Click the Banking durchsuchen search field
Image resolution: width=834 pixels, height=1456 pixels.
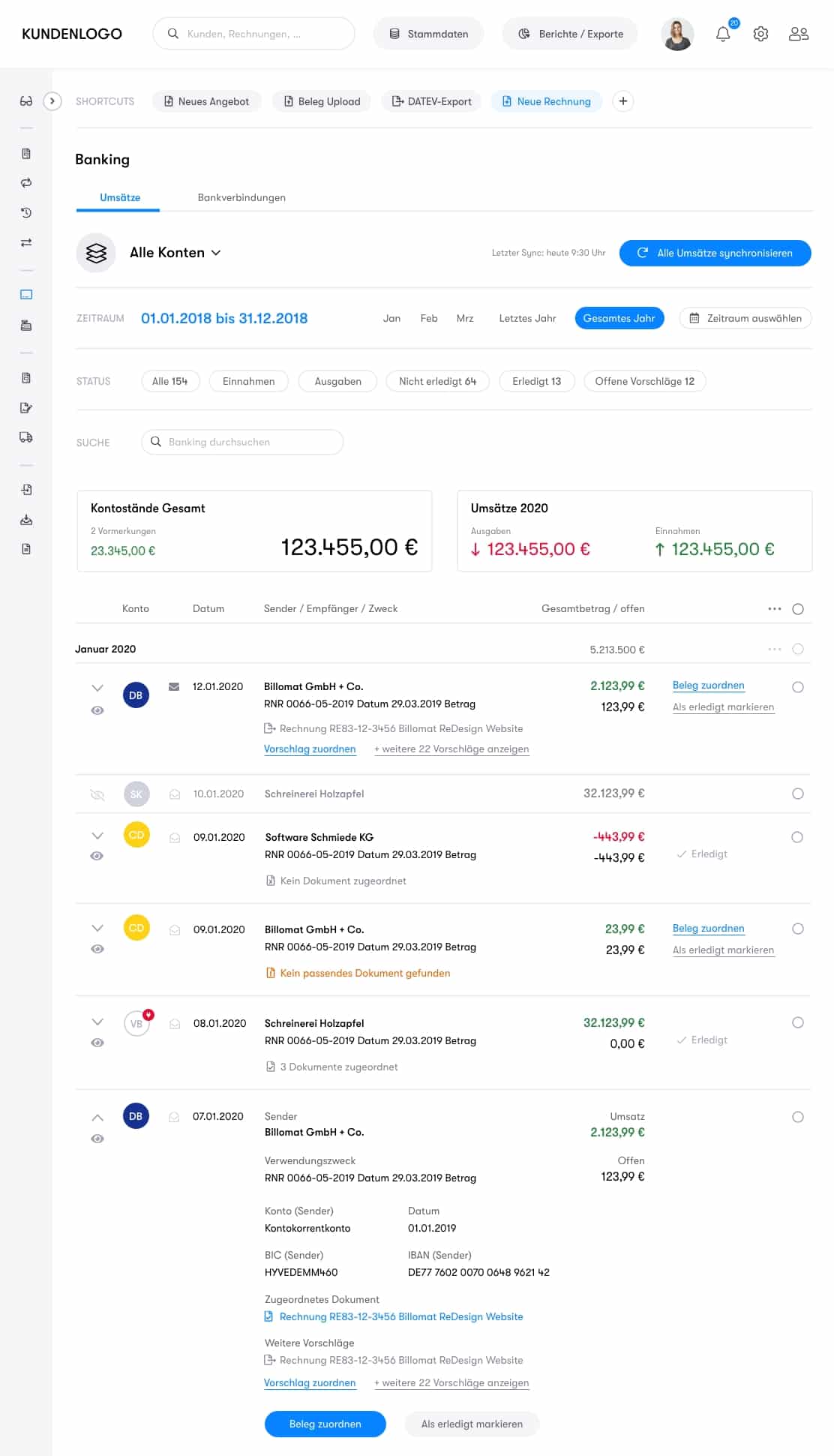coord(242,442)
